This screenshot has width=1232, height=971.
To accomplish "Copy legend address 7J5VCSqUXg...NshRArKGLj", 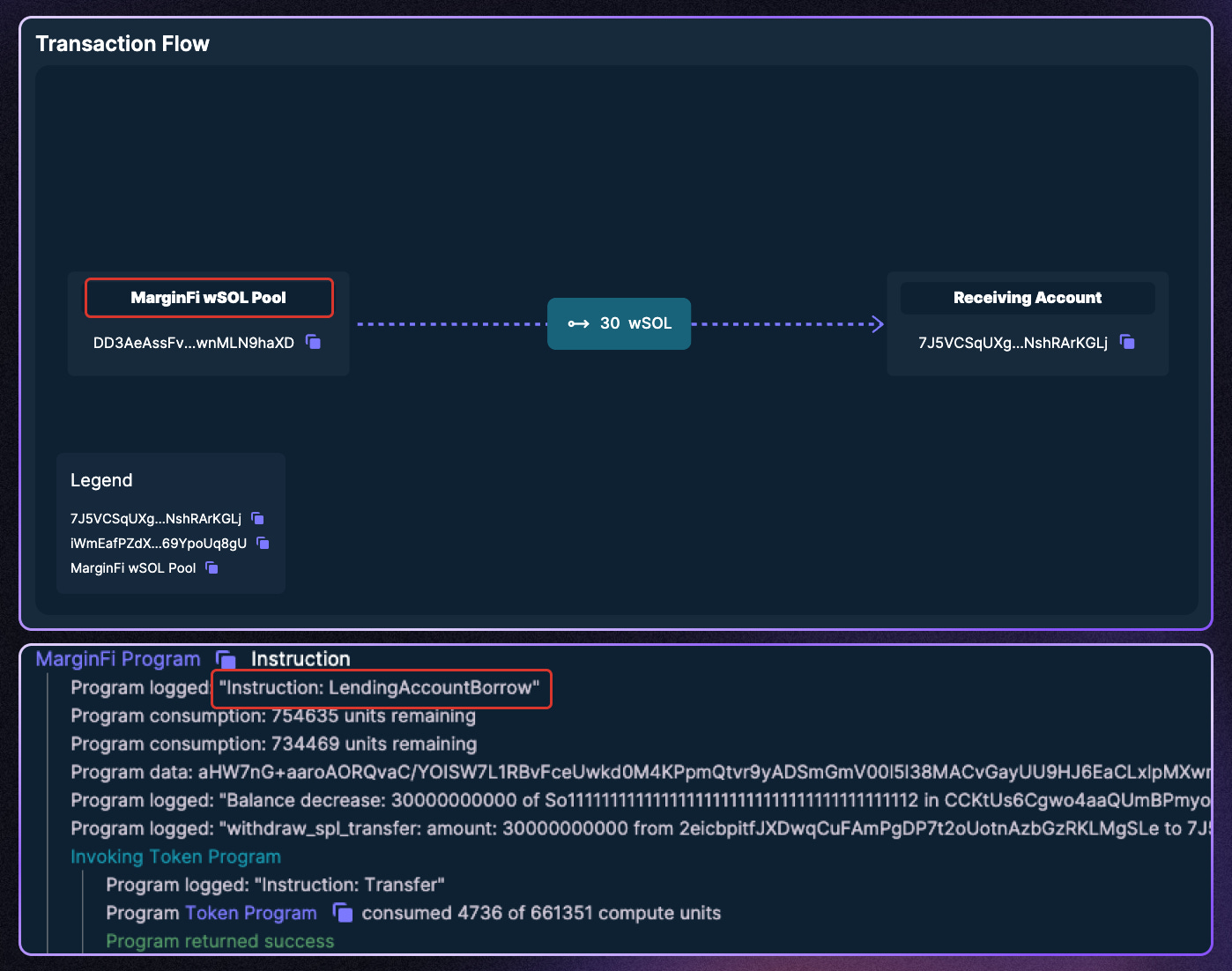I will pos(257,519).
